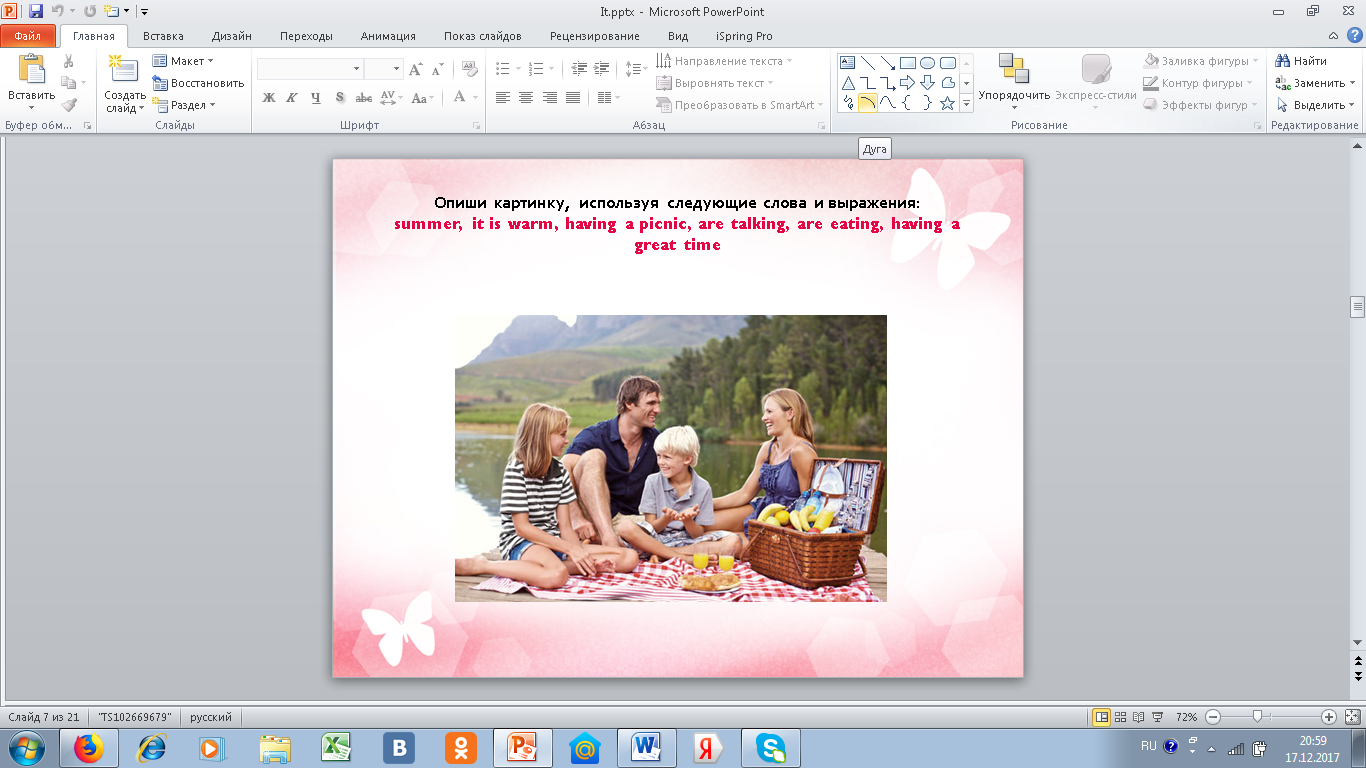Screen dimensions: 1366x768
Task: Pick the Right Arrow block shape
Action: pos(908,83)
